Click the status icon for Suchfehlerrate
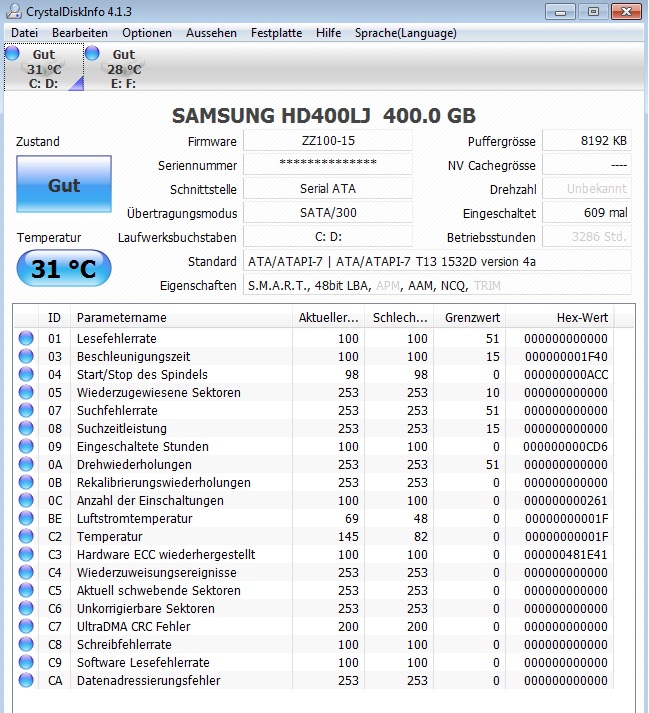The width and height of the screenshot is (649, 713). pos(26,410)
